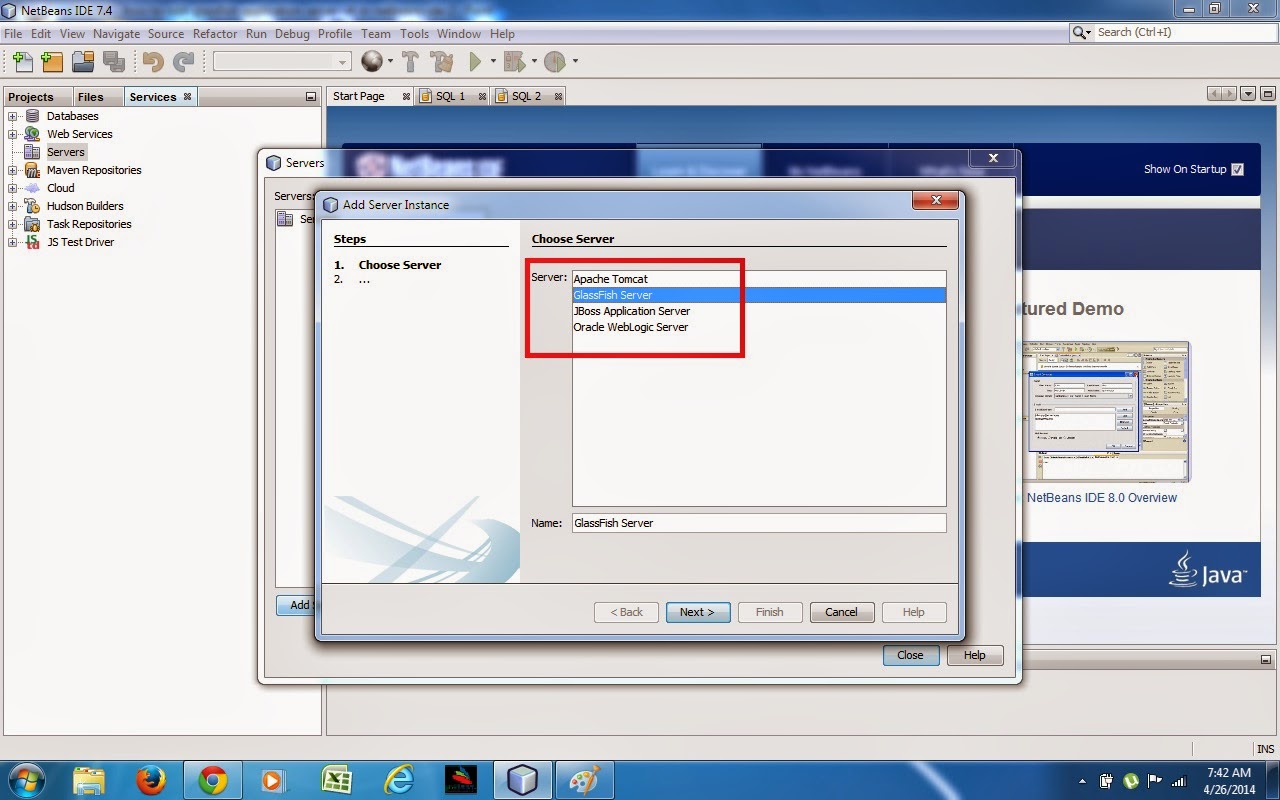Build the project with the hammer icon
Image resolution: width=1280 pixels, height=800 pixels.
click(x=410, y=61)
